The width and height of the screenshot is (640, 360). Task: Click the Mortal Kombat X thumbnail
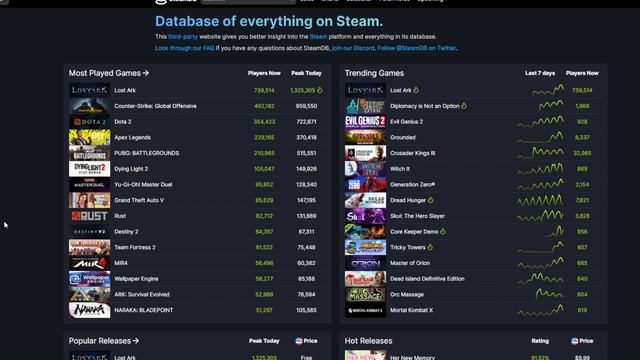click(365, 310)
